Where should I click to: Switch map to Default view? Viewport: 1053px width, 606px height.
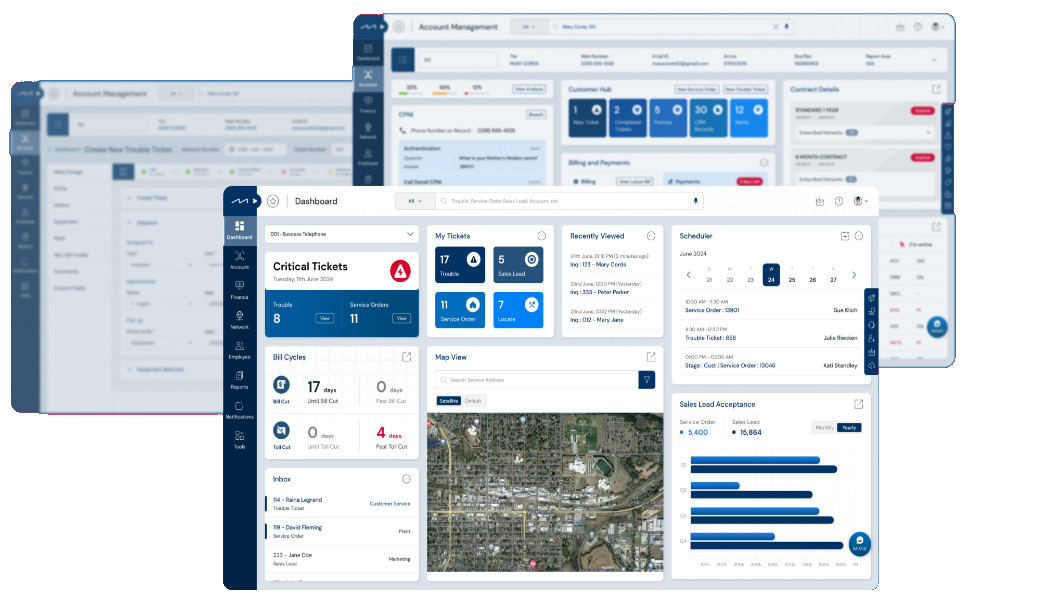click(x=473, y=401)
